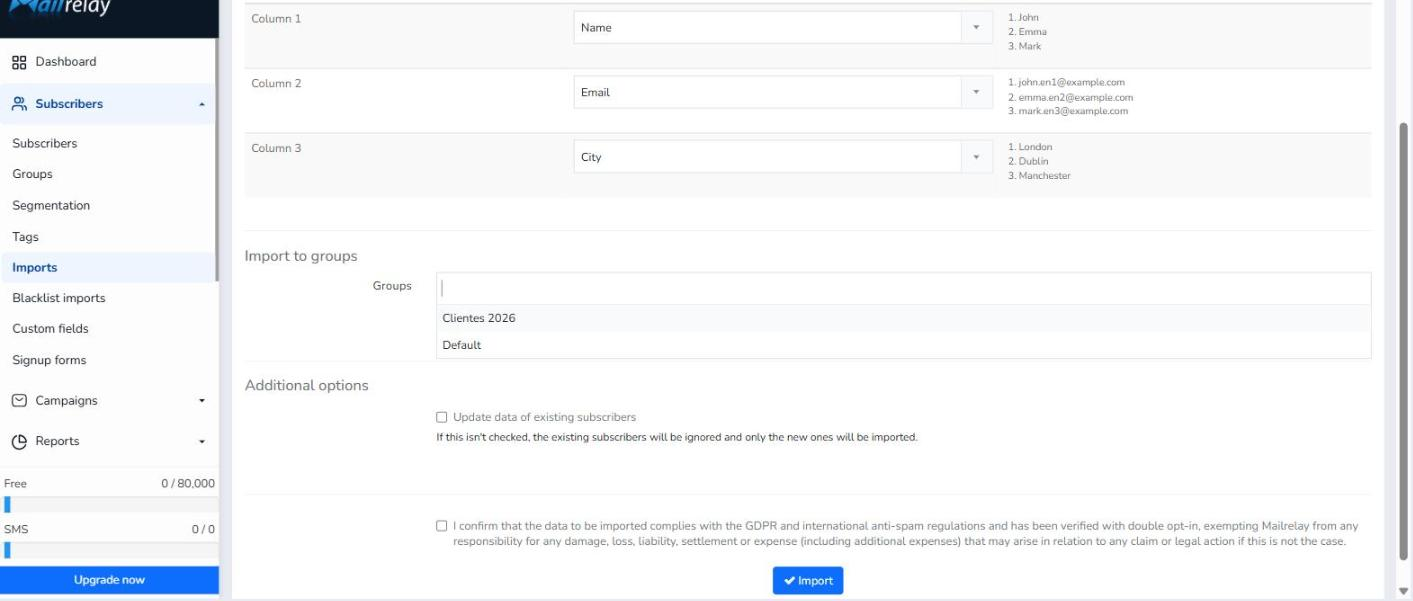
Task: Click the SMS 0 / 0 count
Action: point(203,529)
